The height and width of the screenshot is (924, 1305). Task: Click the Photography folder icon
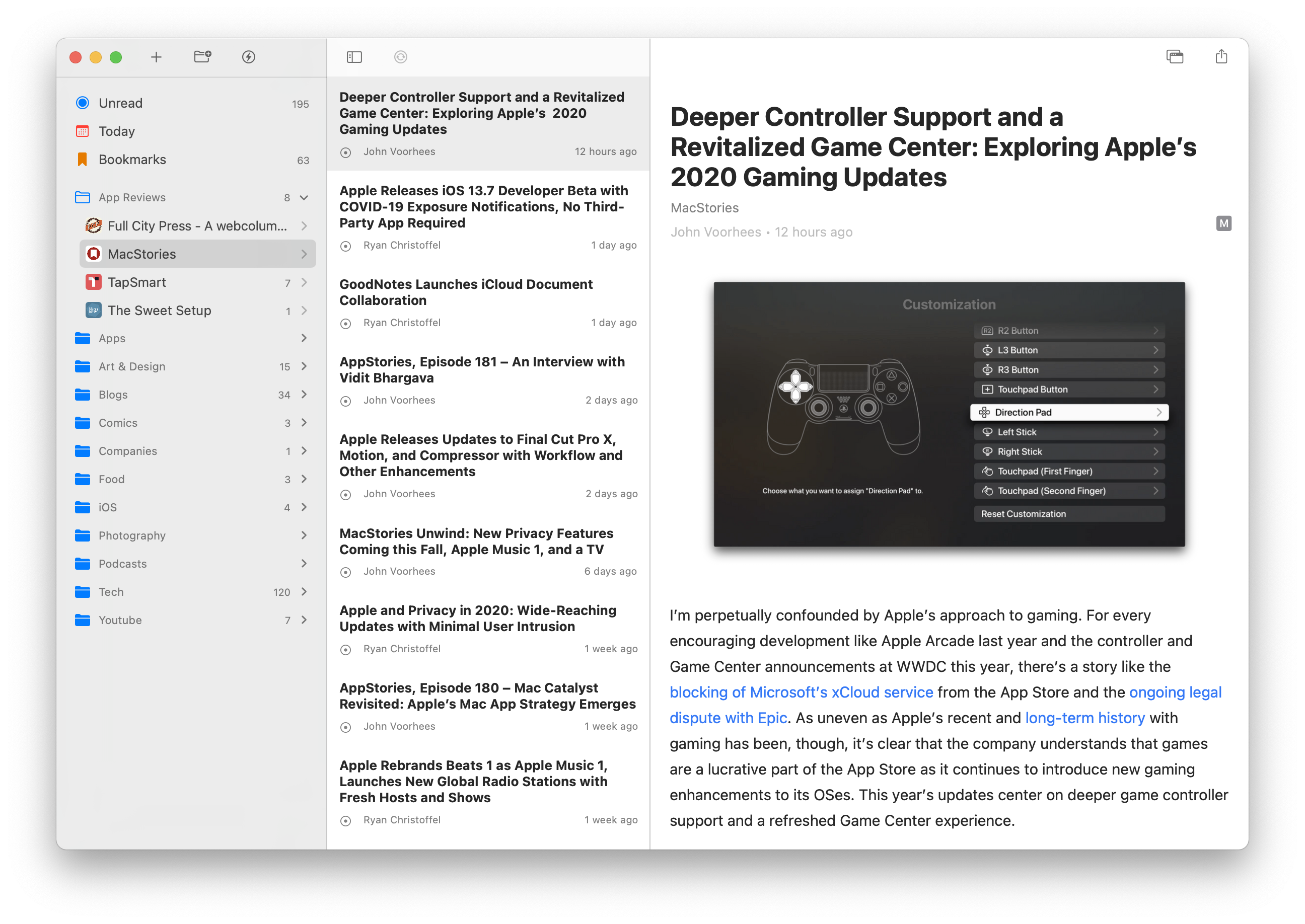point(83,535)
